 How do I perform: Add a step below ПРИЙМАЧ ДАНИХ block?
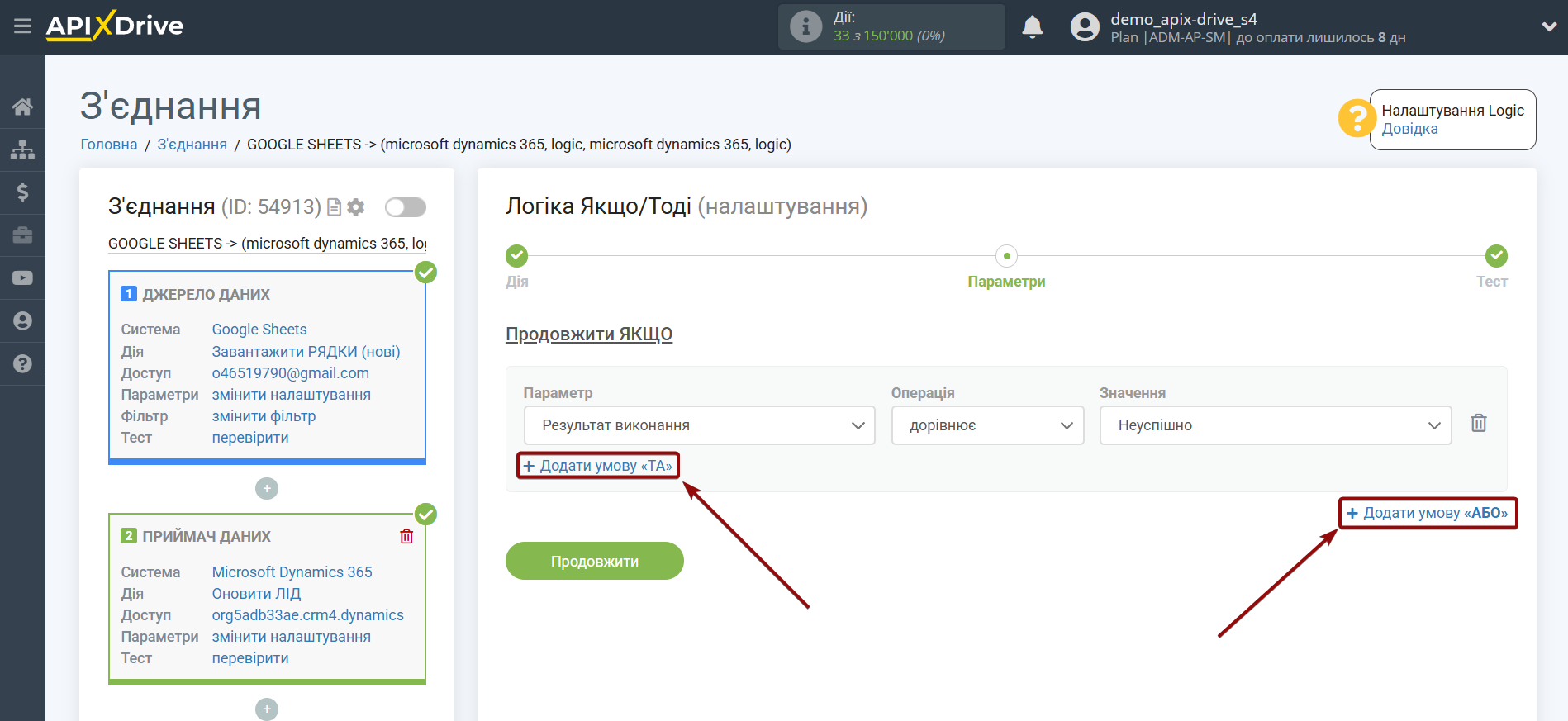click(x=267, y=709)
